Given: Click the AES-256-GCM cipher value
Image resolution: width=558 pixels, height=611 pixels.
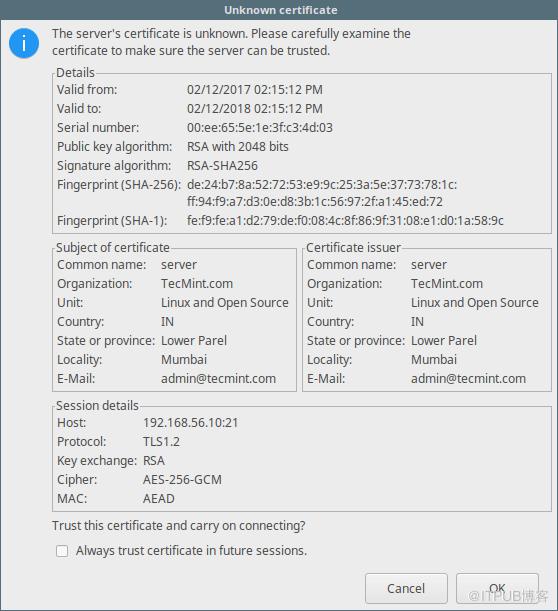Looking at the screenshot, I should click(x=182, y=480).
